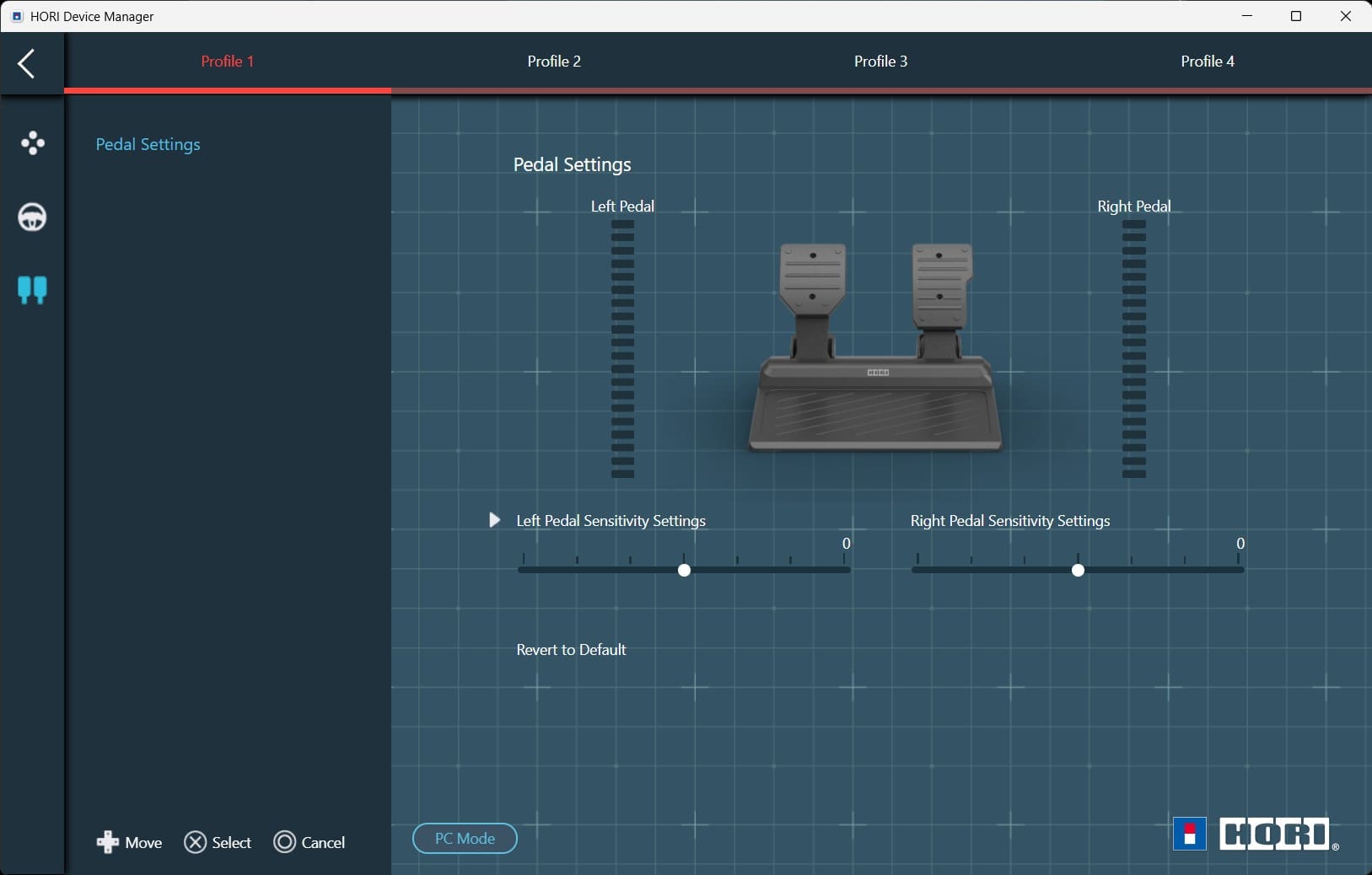This screenshot has height=875, width=1372.
Task: Open the button assignment sidebar icon
Action: [x=33, y=142]
